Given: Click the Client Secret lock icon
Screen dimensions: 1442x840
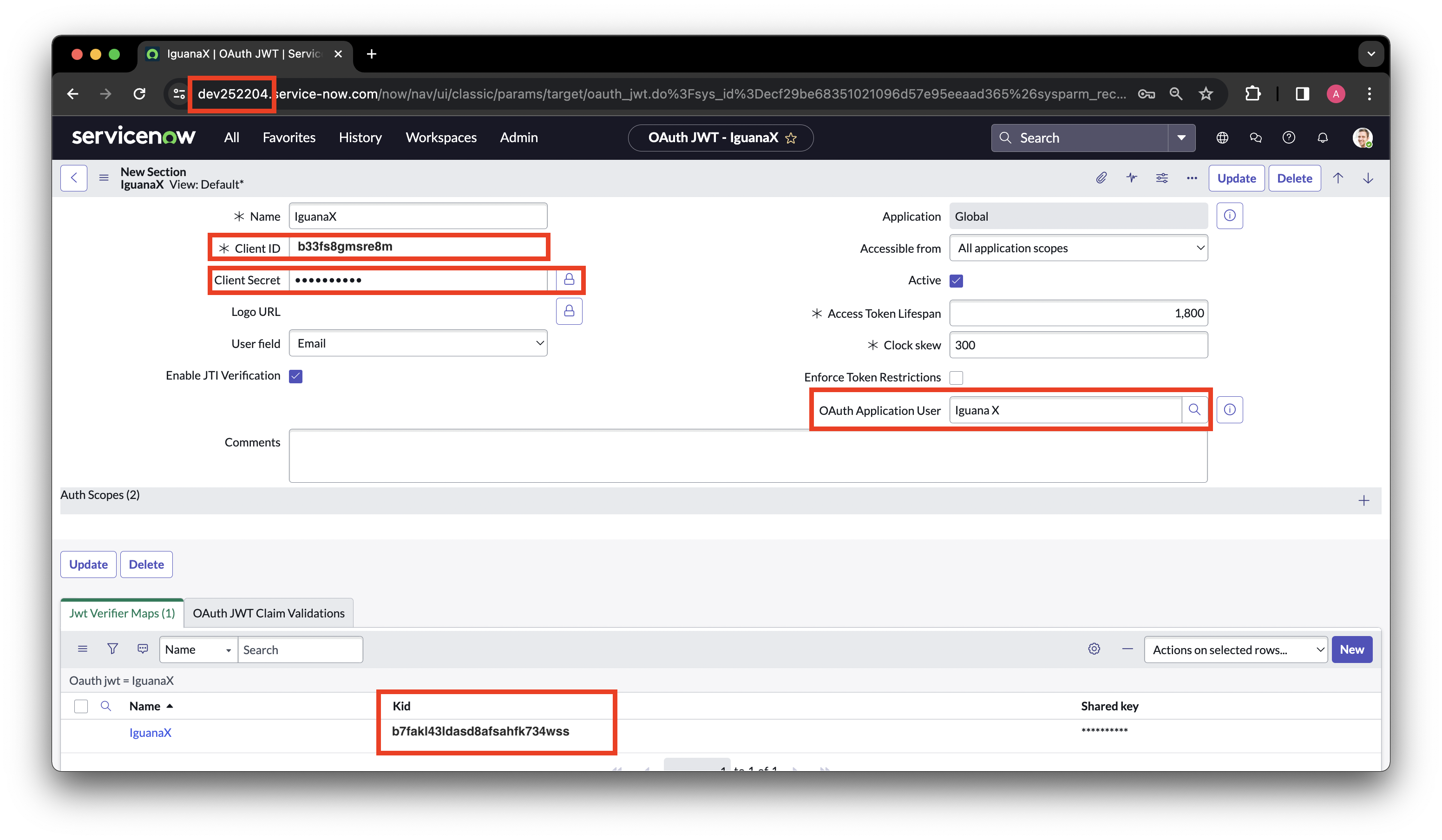Looking at the screenshot, I should point(569,279).
